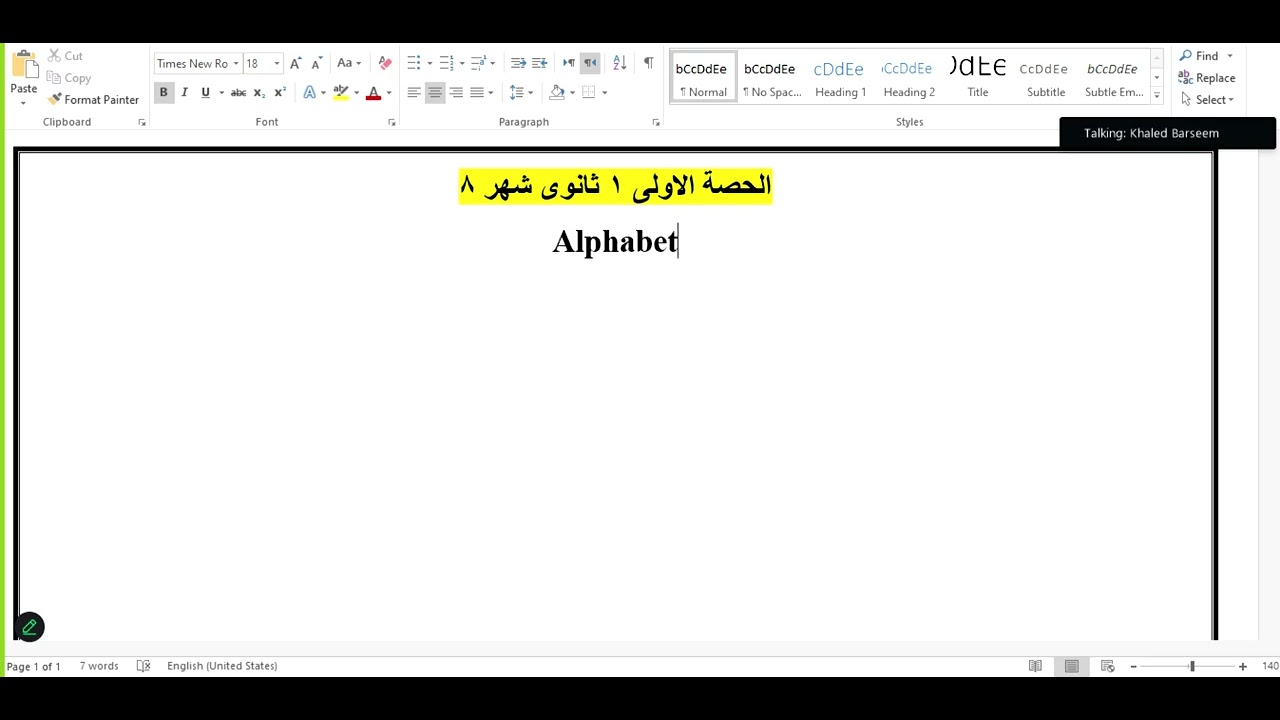Apply Text Effects A icon
The height and width of the screenshot is (720, 1280).
tap(309, 92)
